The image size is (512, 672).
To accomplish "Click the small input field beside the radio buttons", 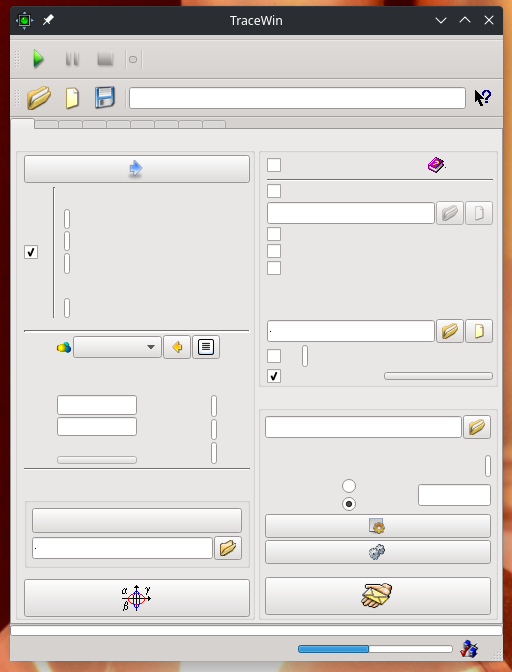I will tap(454, 495).
